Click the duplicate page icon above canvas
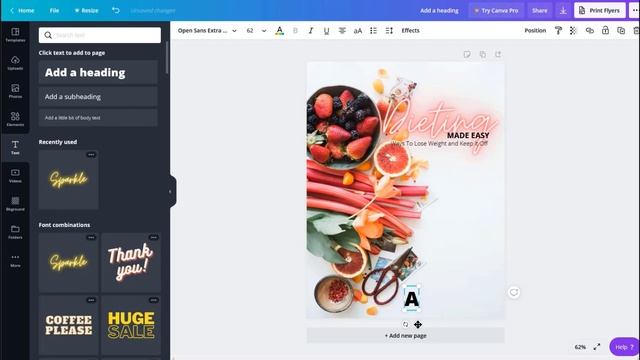The height and width of the screenshot is (360, 640). (482, 54)
